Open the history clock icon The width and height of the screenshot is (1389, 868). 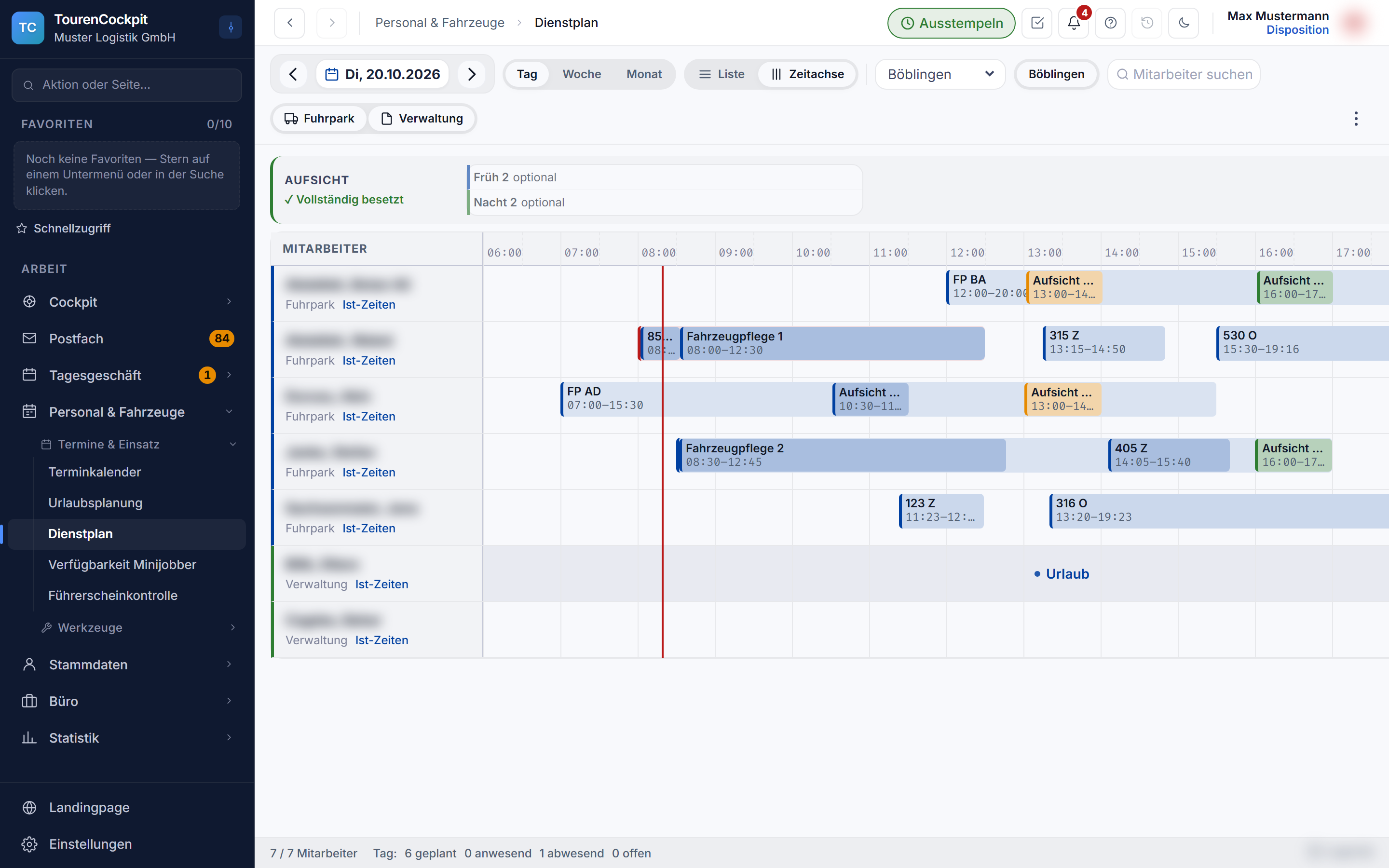1147,23
